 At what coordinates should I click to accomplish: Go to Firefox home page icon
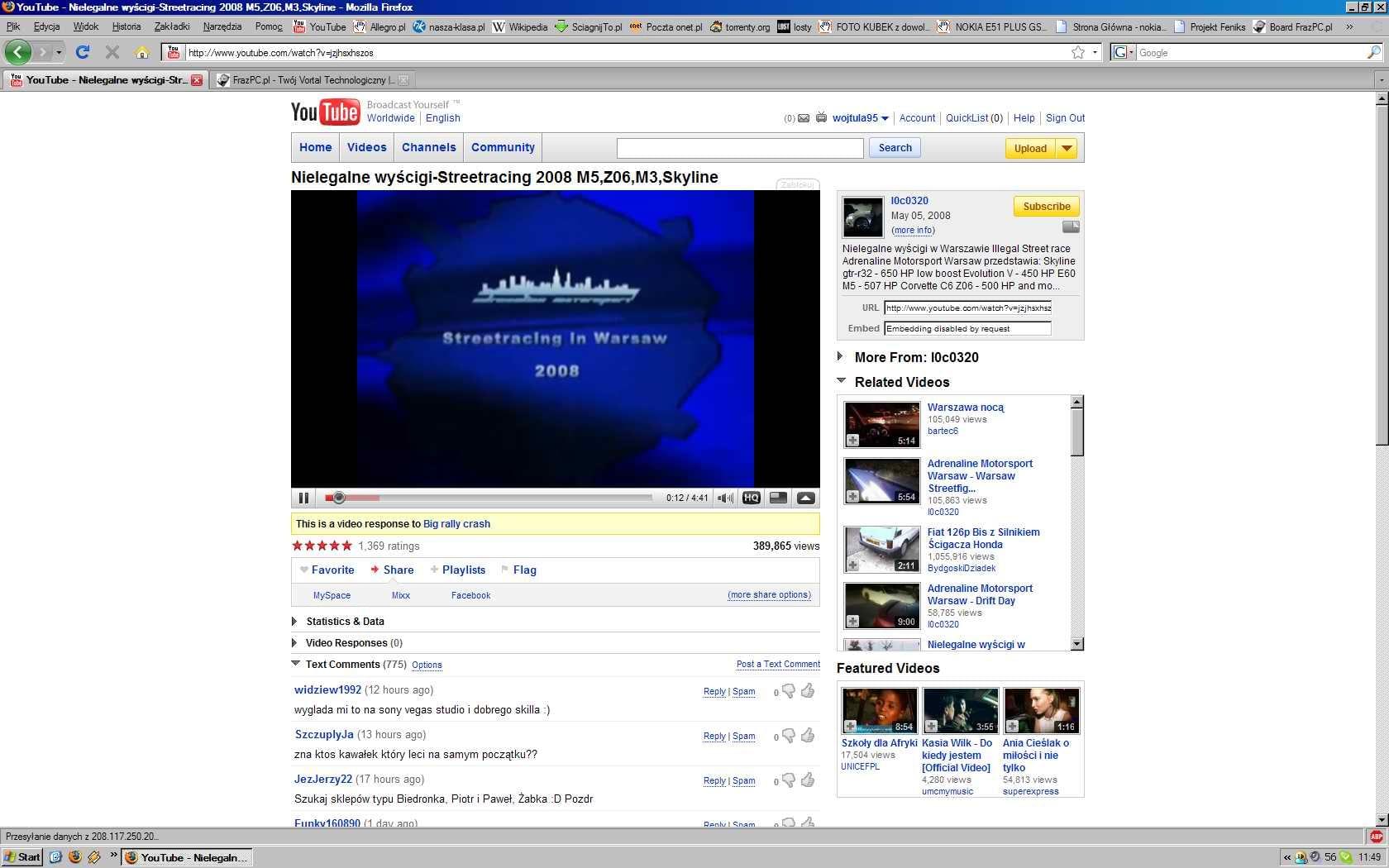pyautogui.click(x=142, y=52)
